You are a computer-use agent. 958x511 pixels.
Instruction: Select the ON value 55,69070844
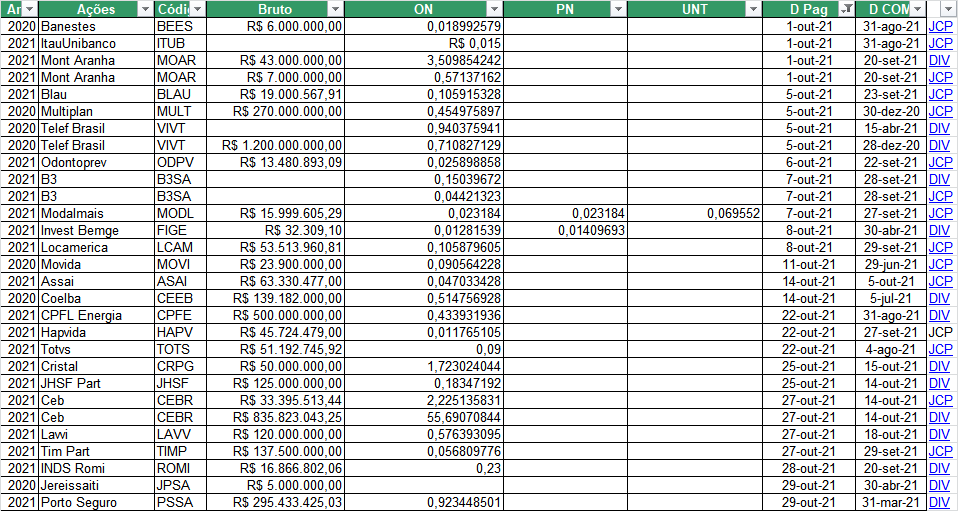(x=424, y=417)
